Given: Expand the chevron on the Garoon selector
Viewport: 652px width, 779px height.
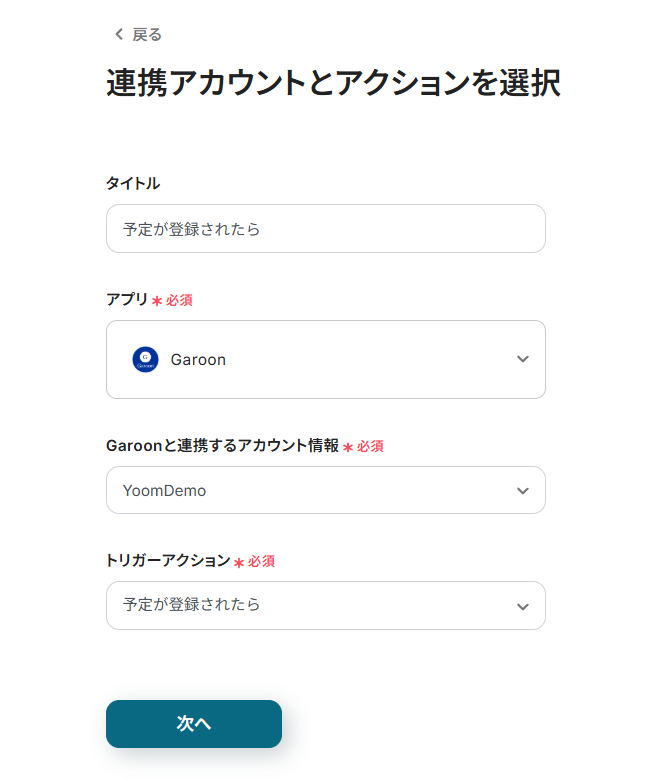Looking at the screenshot, I should pyautogui.click(x=522, y=359).
